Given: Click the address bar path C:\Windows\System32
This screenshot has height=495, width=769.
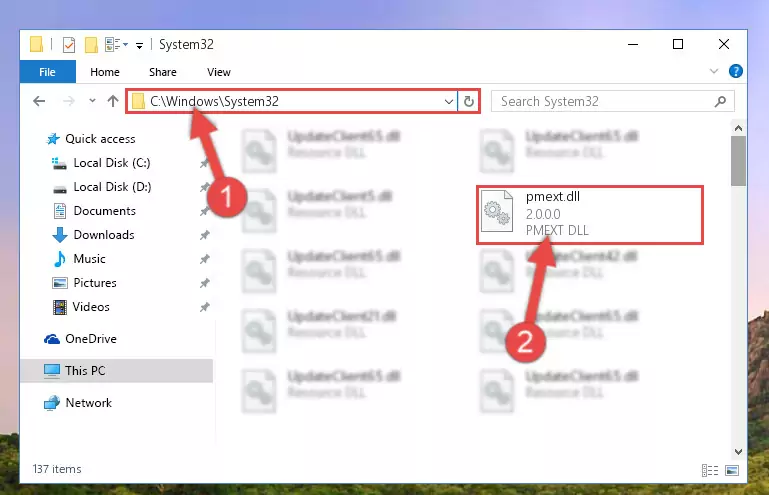Looking at the screenshot, I should click(214, 101).
